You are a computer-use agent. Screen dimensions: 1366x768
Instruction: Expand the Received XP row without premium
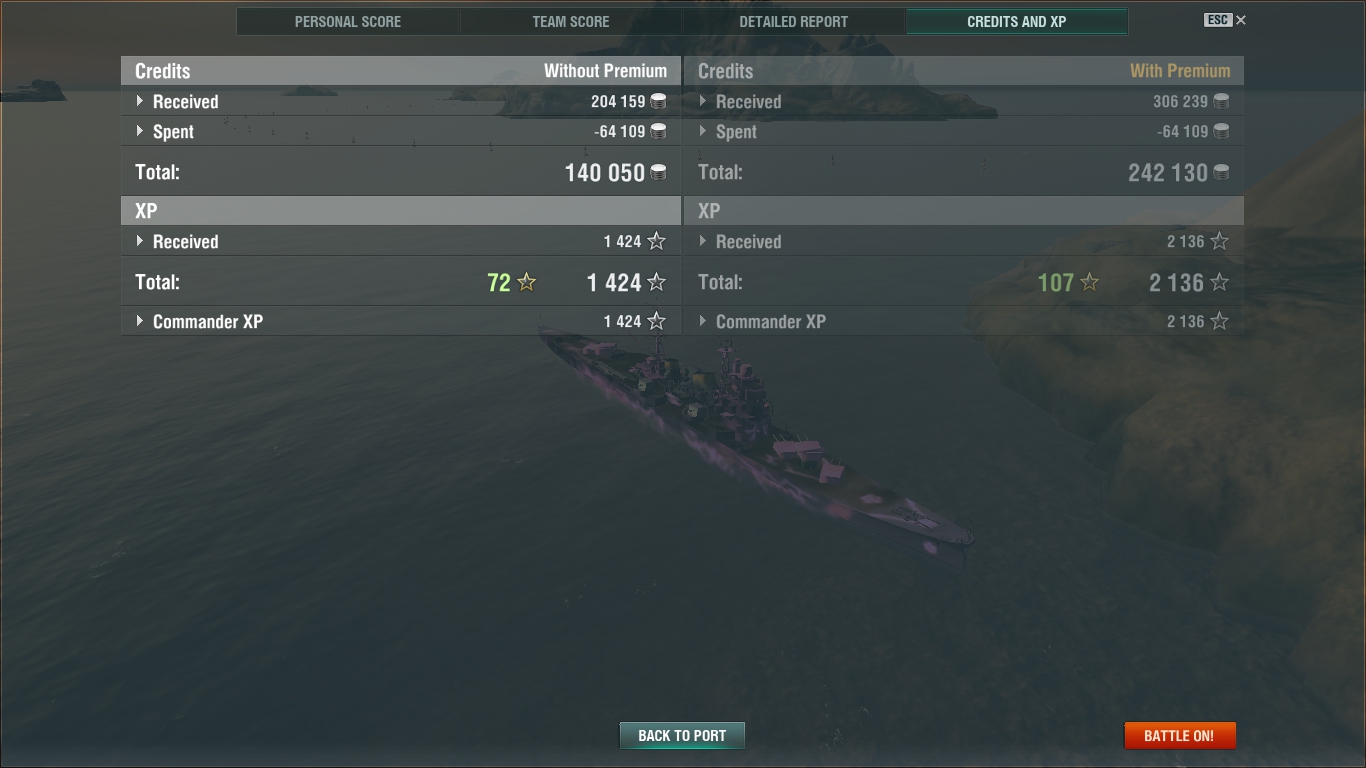click(x=401, y=241)
